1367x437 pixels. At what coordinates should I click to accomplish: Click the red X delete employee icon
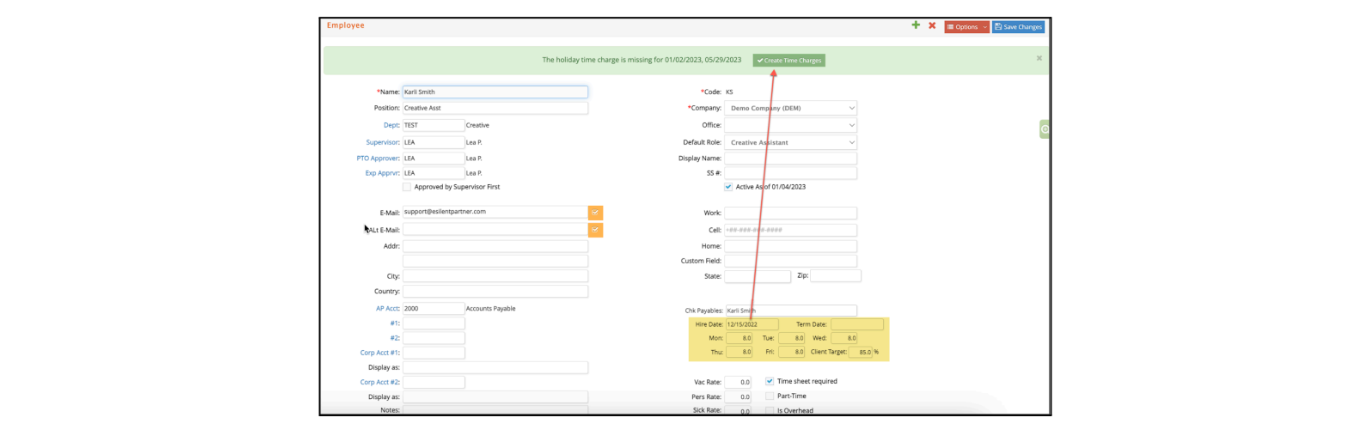tap(932, 26)
